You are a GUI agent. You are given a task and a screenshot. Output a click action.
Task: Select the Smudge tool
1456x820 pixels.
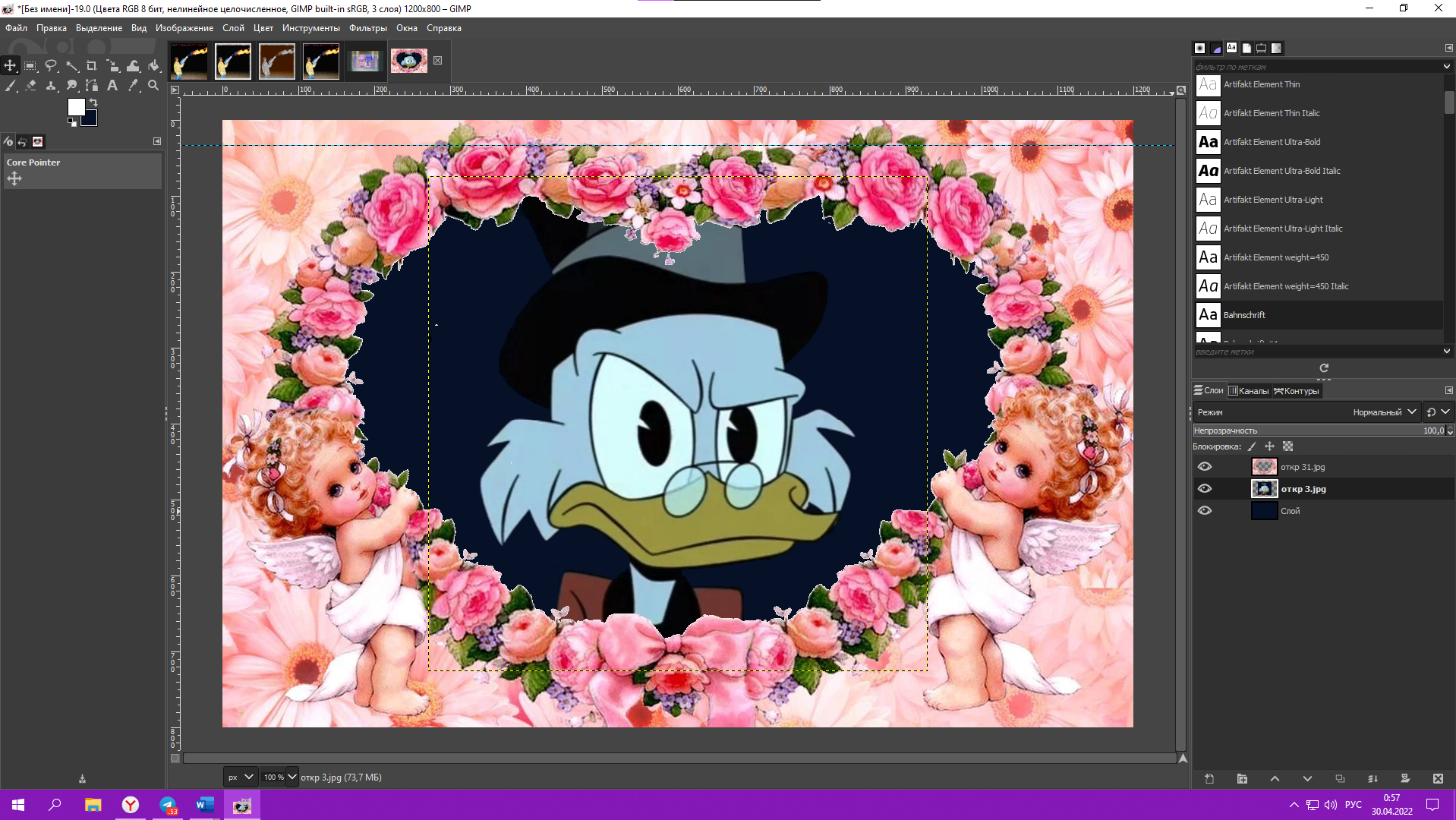[71, 86]
